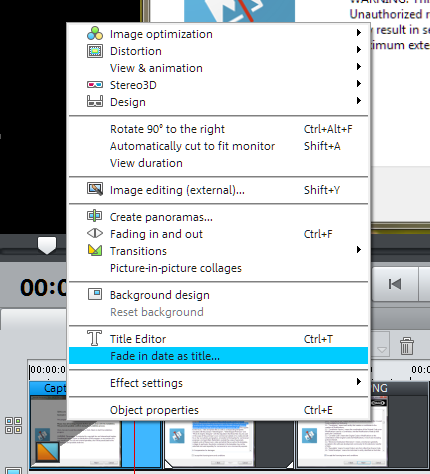Open Object properties menu entry
This screenshot has width=430, height=474.
(x=218, y=410)
